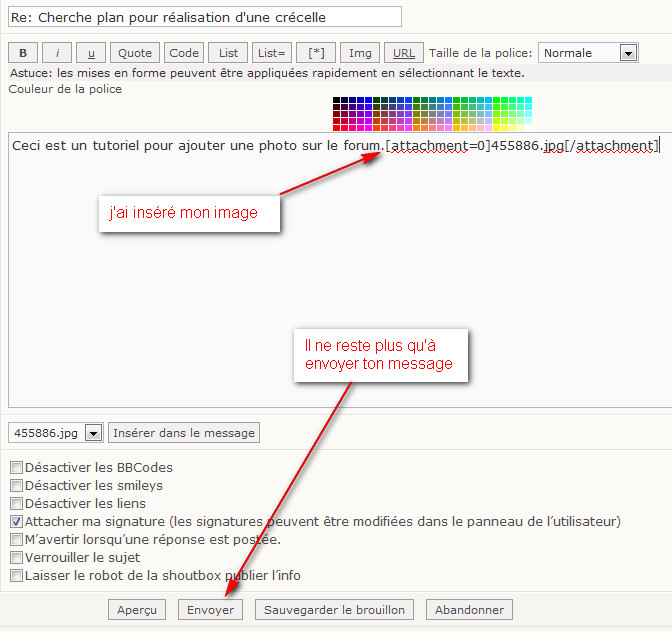The width and height of the screenshot is (672, 631).
Task: Click Insérer dans le message button
Action: point(184,433)
